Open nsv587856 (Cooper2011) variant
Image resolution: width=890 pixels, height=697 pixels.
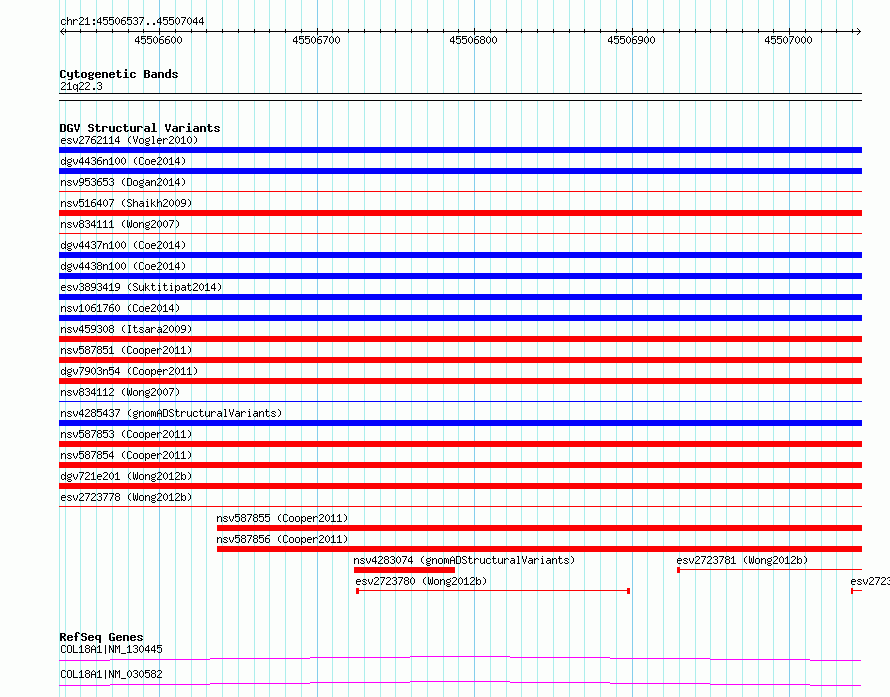point(282,539)
